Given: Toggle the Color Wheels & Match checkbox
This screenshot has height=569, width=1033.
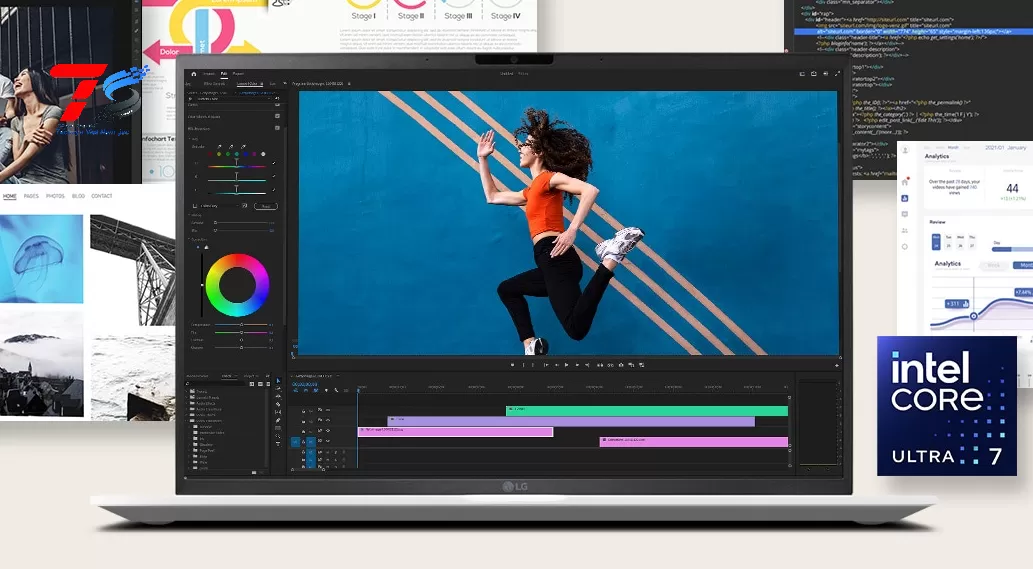Looking at the screenshot, I should click(278, 116).
